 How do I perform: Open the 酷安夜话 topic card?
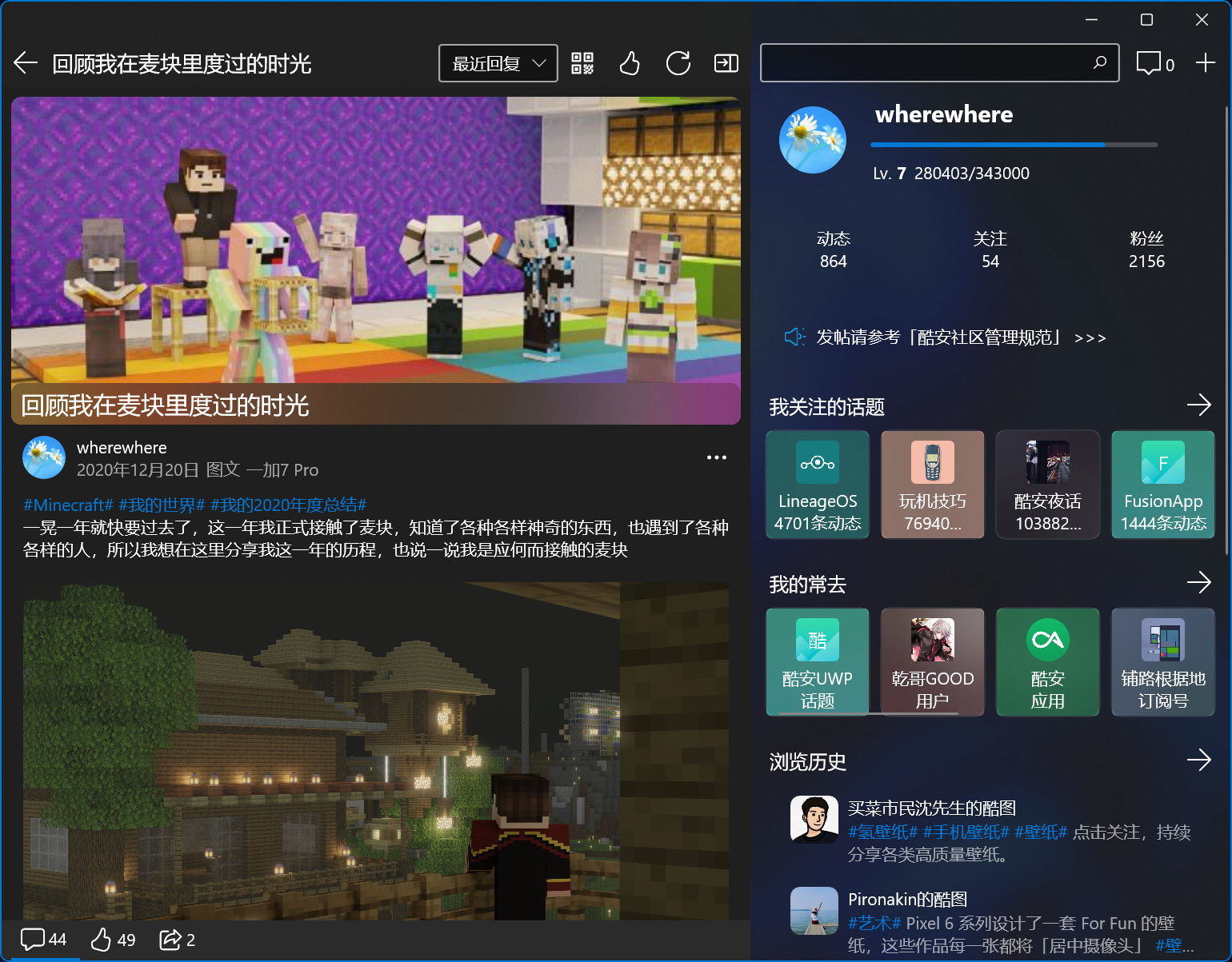click(x=1048, y=485)
